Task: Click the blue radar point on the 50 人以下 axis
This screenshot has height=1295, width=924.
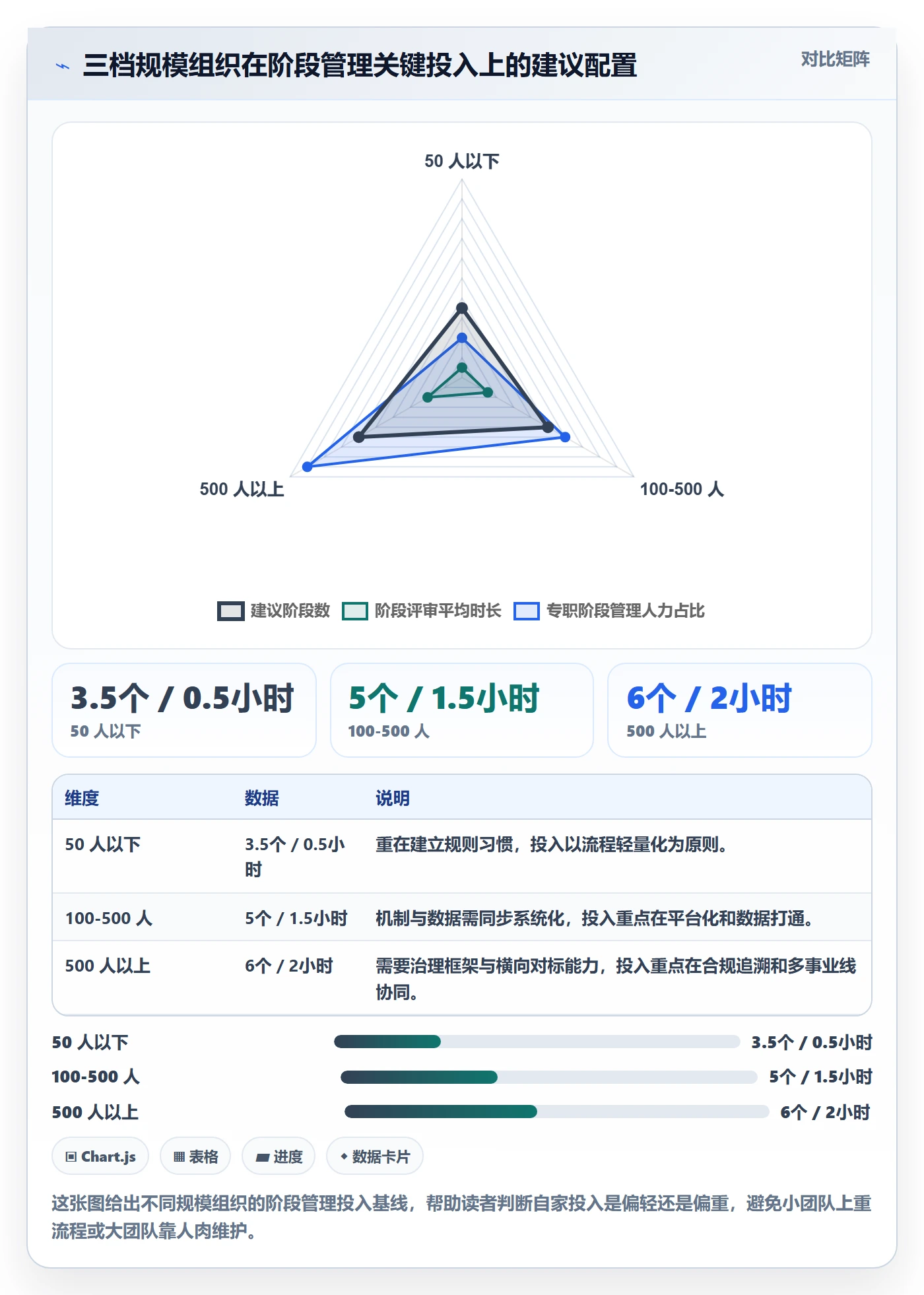Action: (462, 338)
